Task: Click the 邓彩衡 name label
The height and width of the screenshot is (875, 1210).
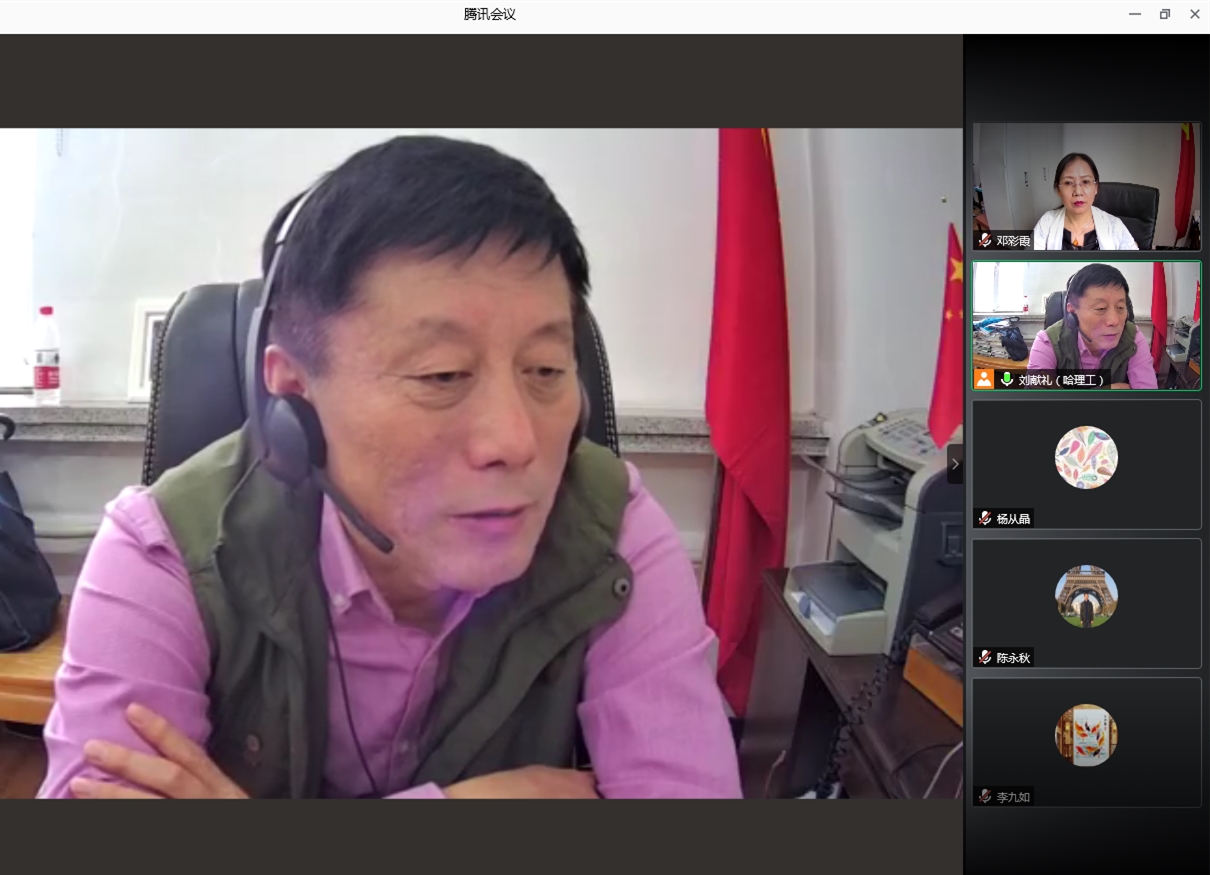Action: tap(1013, 240)
